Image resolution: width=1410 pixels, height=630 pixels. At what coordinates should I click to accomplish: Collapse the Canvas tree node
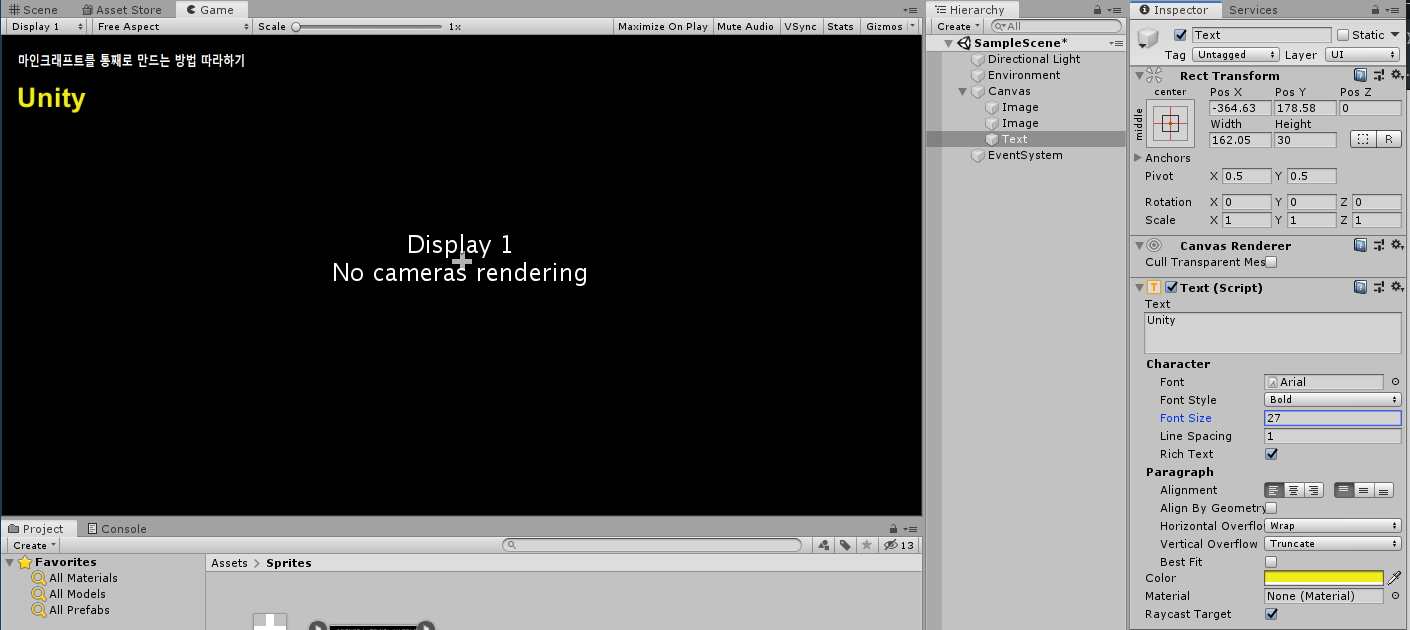pos(963,91)
